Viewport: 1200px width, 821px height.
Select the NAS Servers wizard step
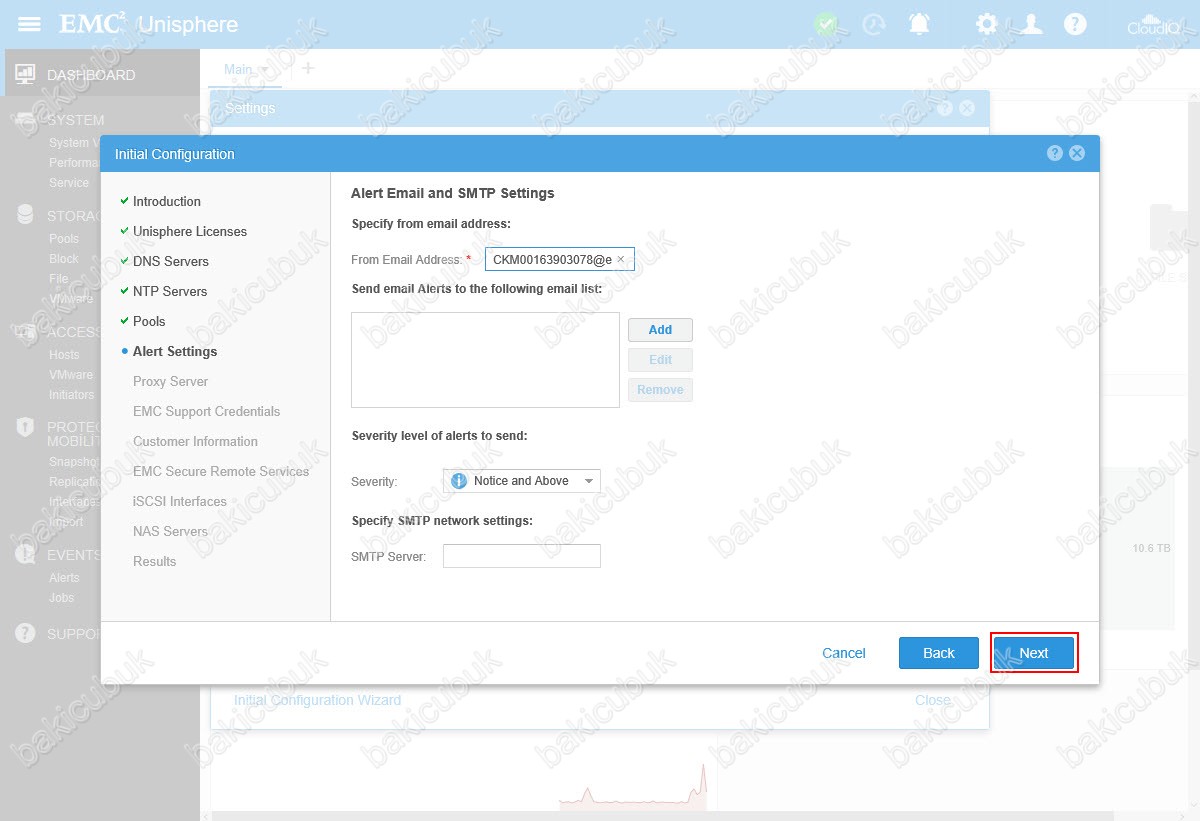(170, 531)
